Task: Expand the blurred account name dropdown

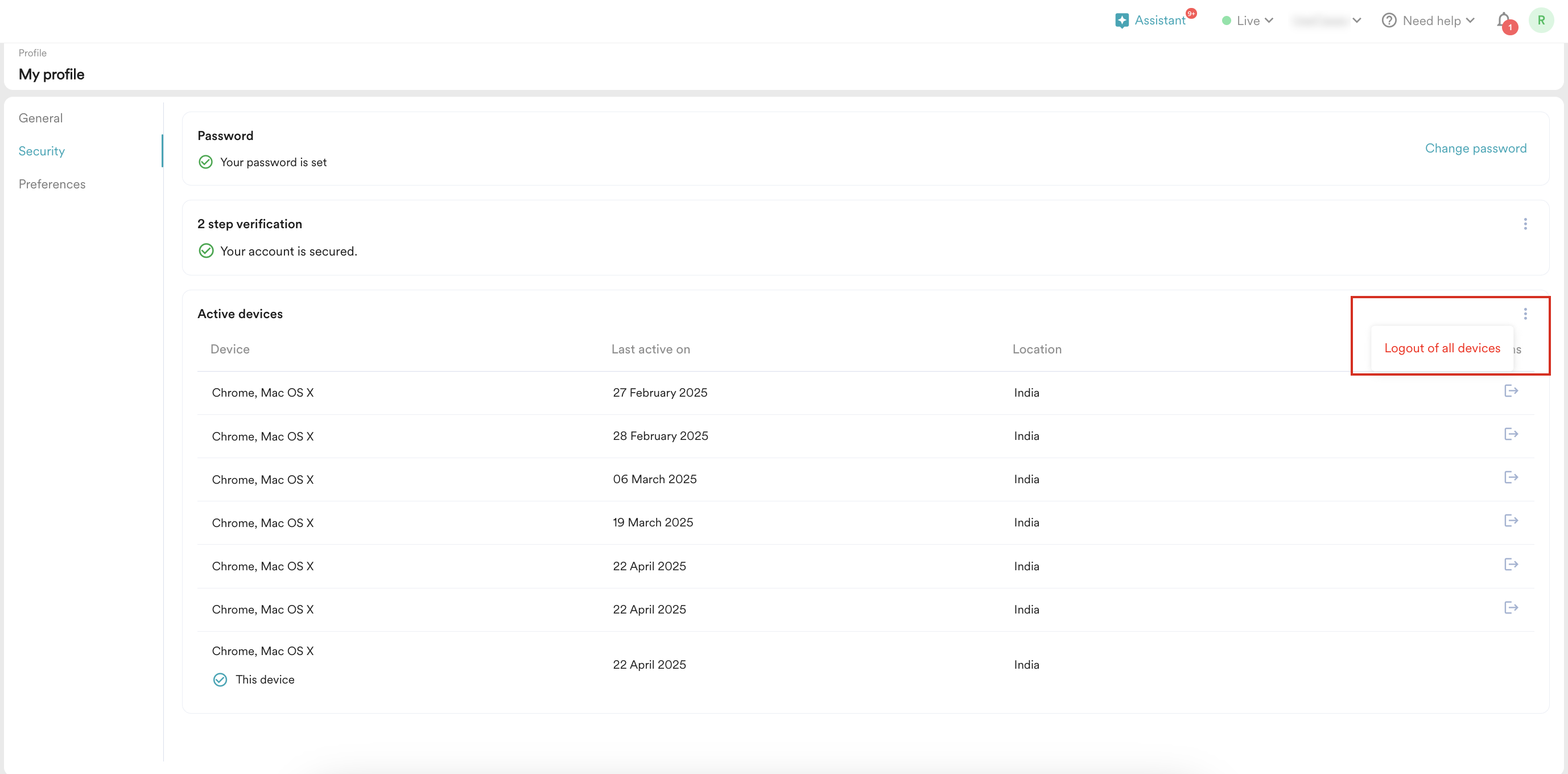Action: (x=1326, y=20)
